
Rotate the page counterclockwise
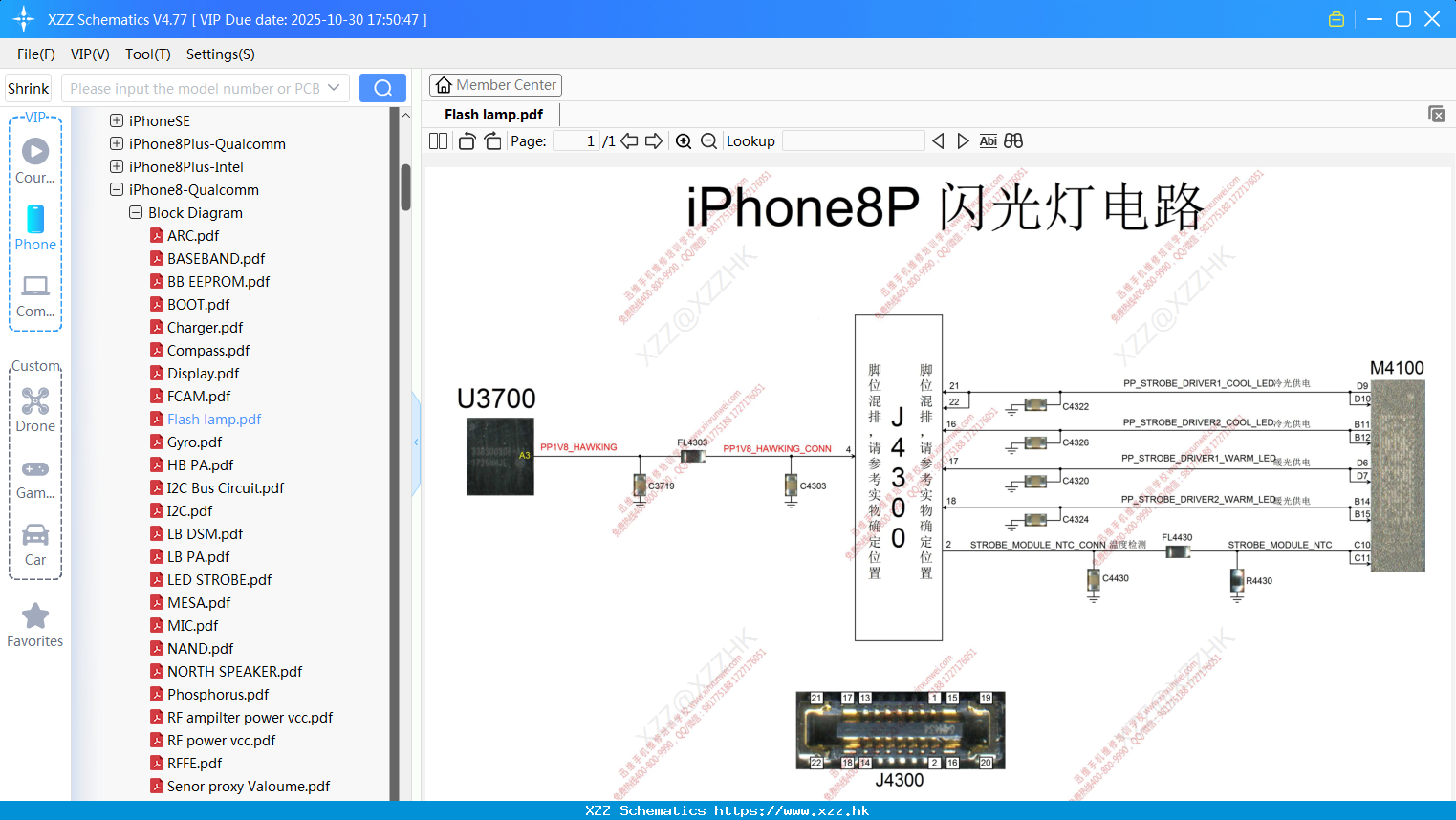click(467, 141)
